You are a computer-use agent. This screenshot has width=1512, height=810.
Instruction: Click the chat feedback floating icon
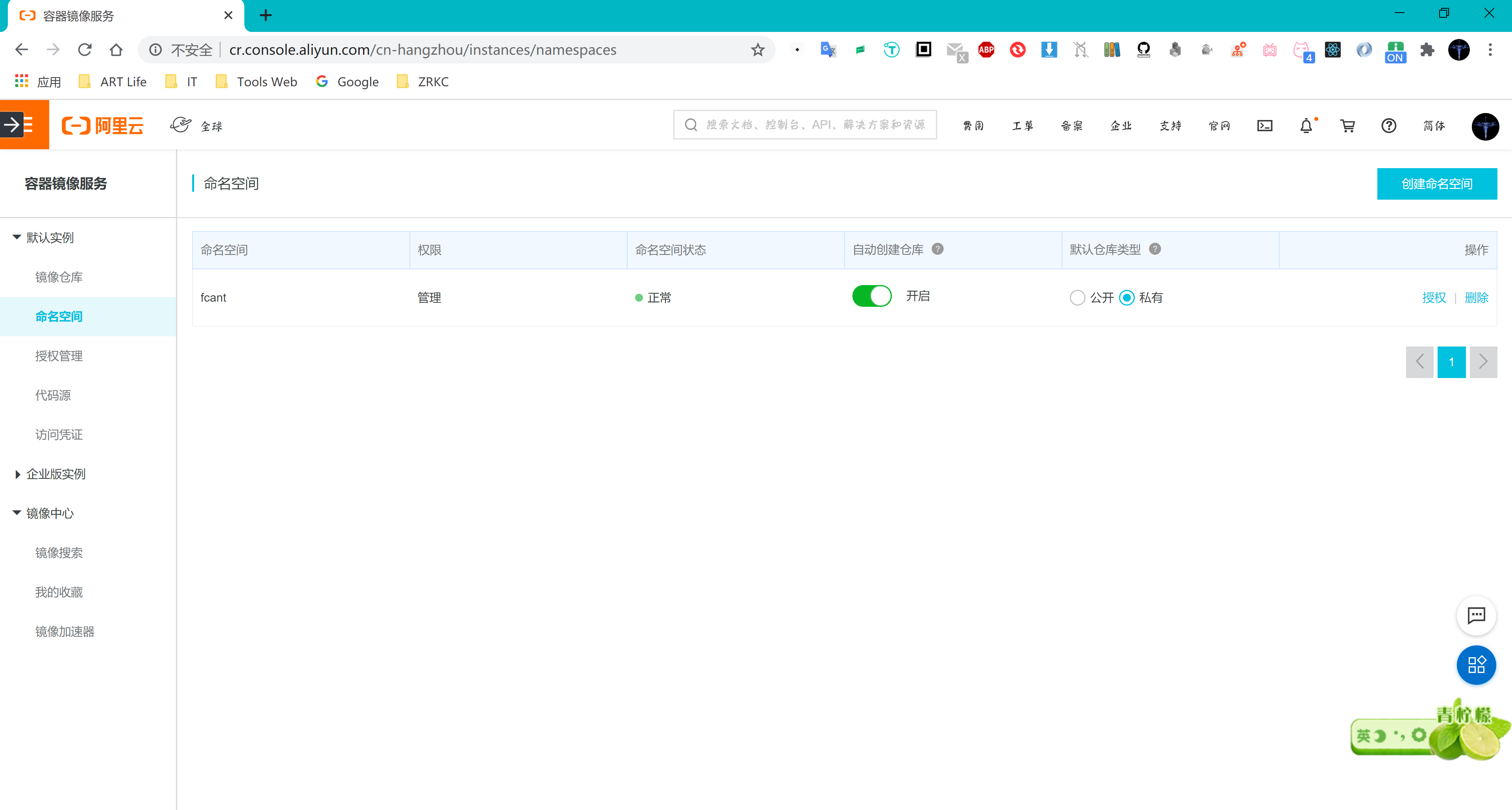(x=1476, y=615)
